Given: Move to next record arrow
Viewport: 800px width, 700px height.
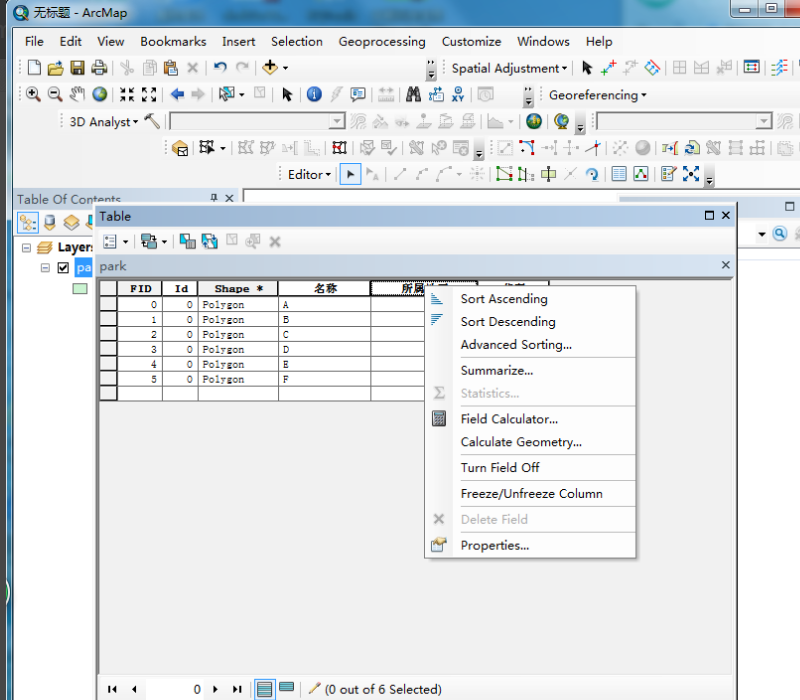Looking at the screenshot, I should pos(215,689).
